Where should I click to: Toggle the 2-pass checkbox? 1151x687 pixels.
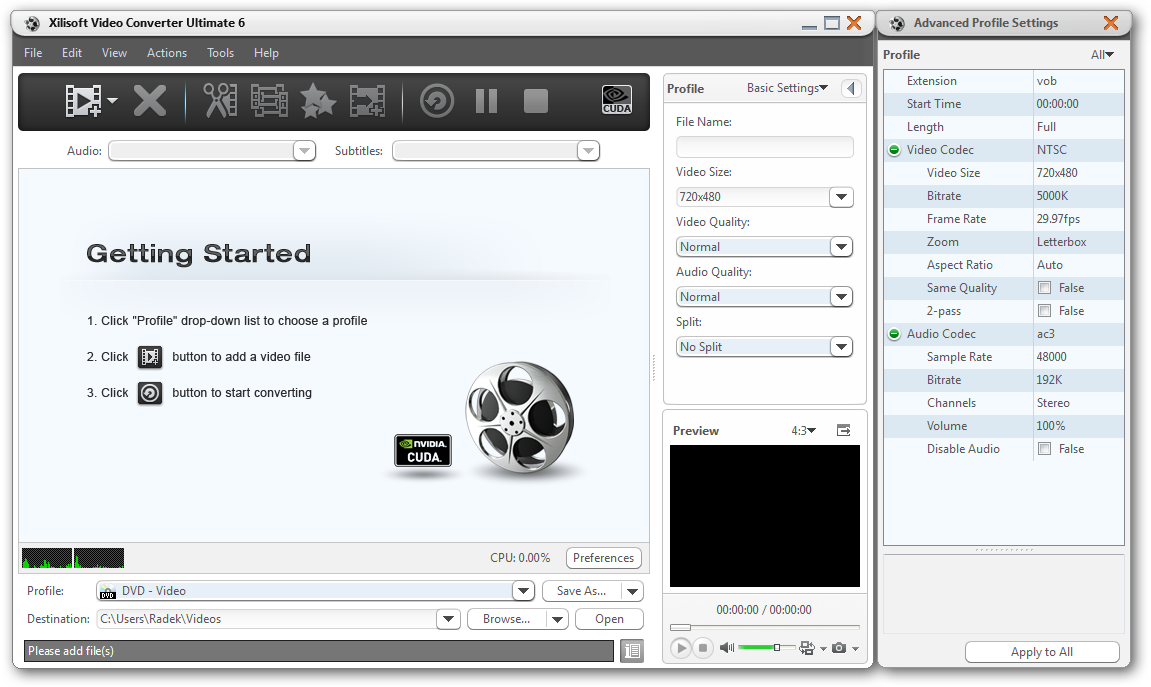pos(1045,310)
